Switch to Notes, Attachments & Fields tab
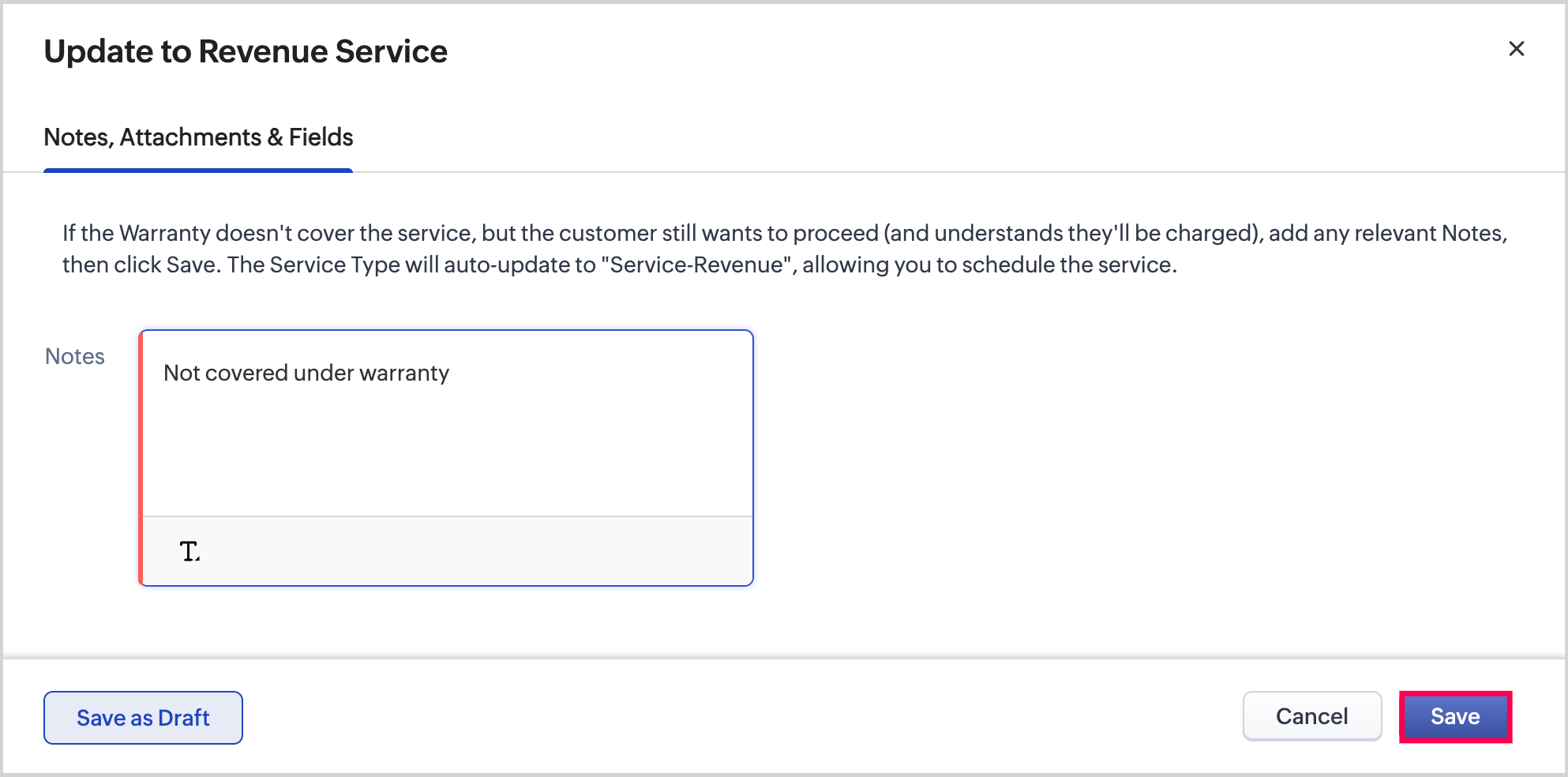Viewport: 1568px width, 777px height. (x=198, y=137)
